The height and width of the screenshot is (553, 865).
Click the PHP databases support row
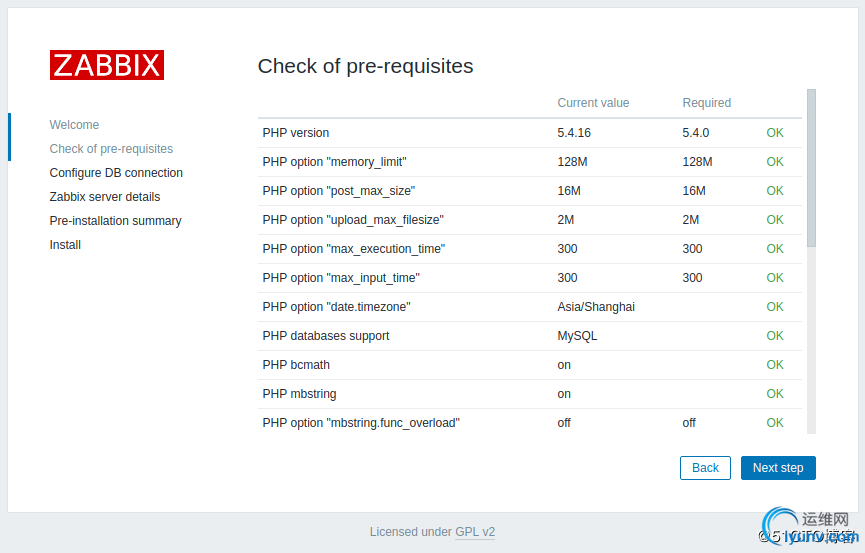tap(530, 336)
